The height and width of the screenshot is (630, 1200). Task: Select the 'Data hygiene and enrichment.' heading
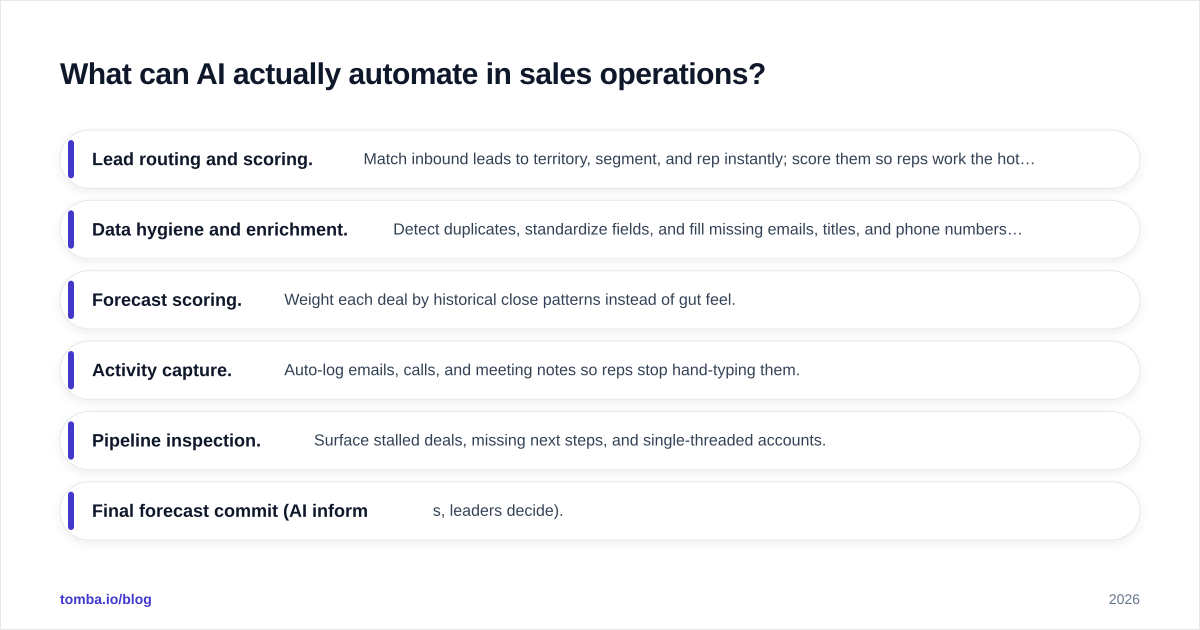pos(220,229)
